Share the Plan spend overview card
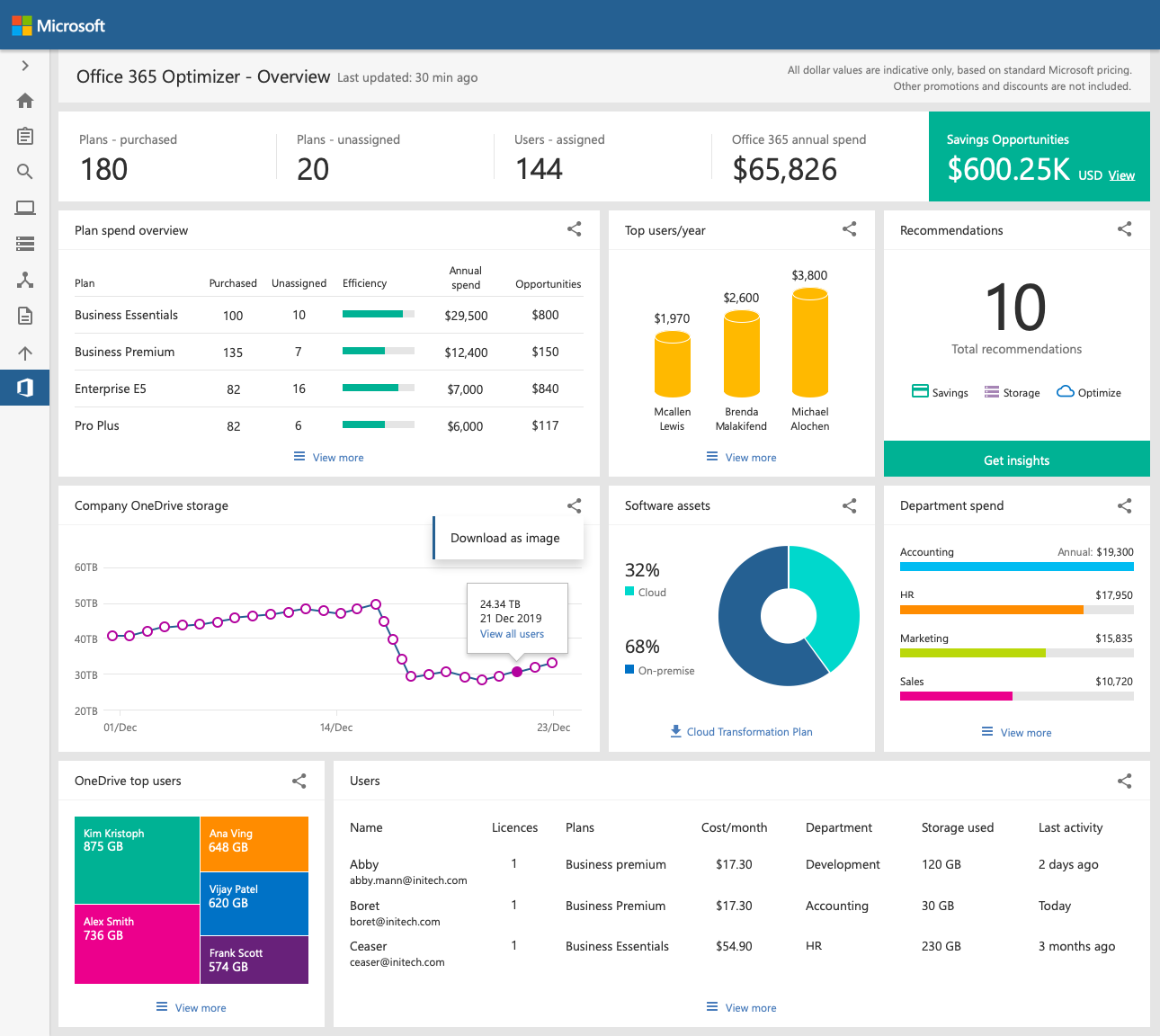The height and width of the screenshot is (1036, 1160). (x=574, y=229)
